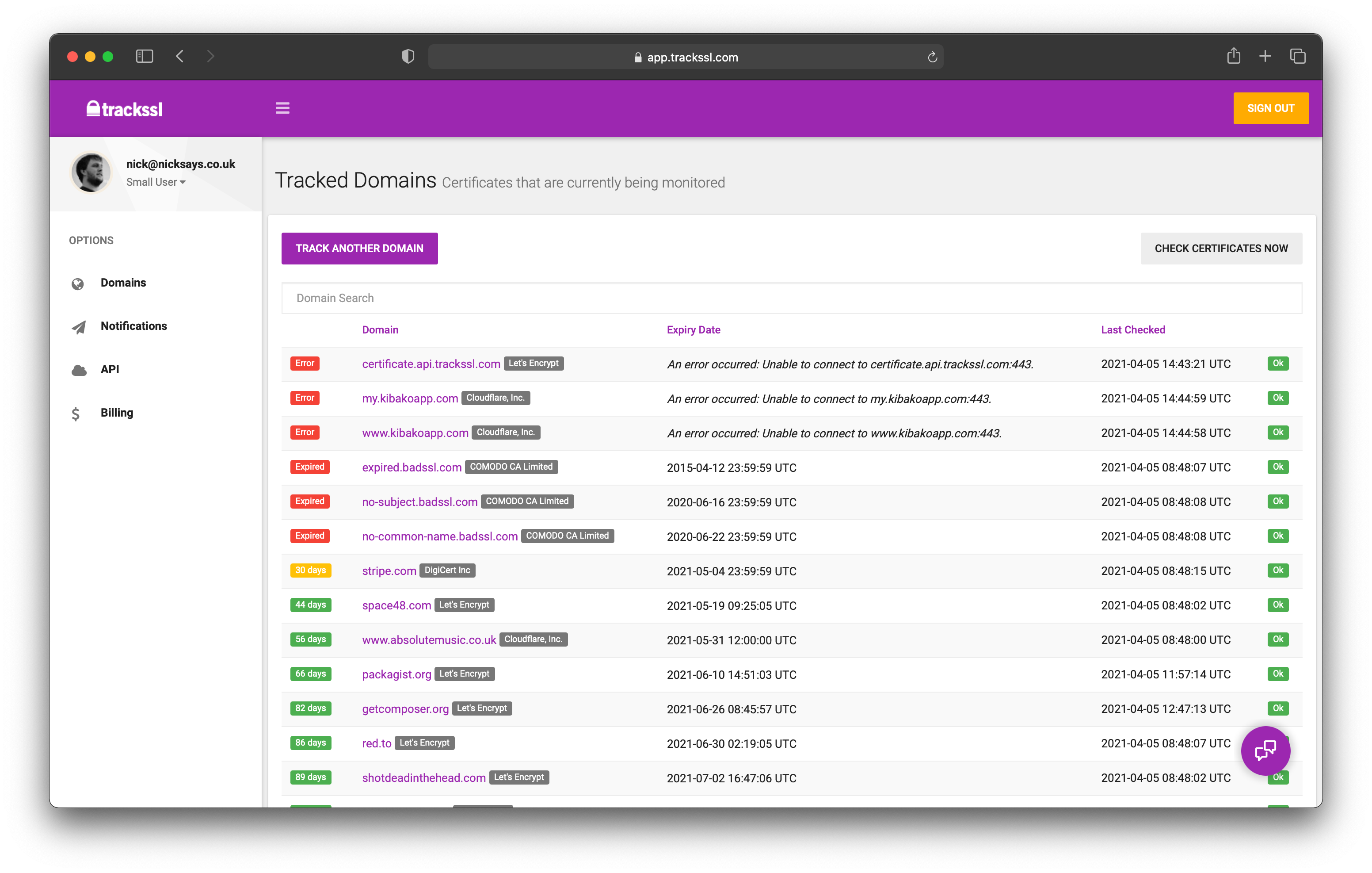Open no-common-name.badssl.com domain link
This screenshot has height=873, width=1372.
pyautogui.click(x=439, y=536)
